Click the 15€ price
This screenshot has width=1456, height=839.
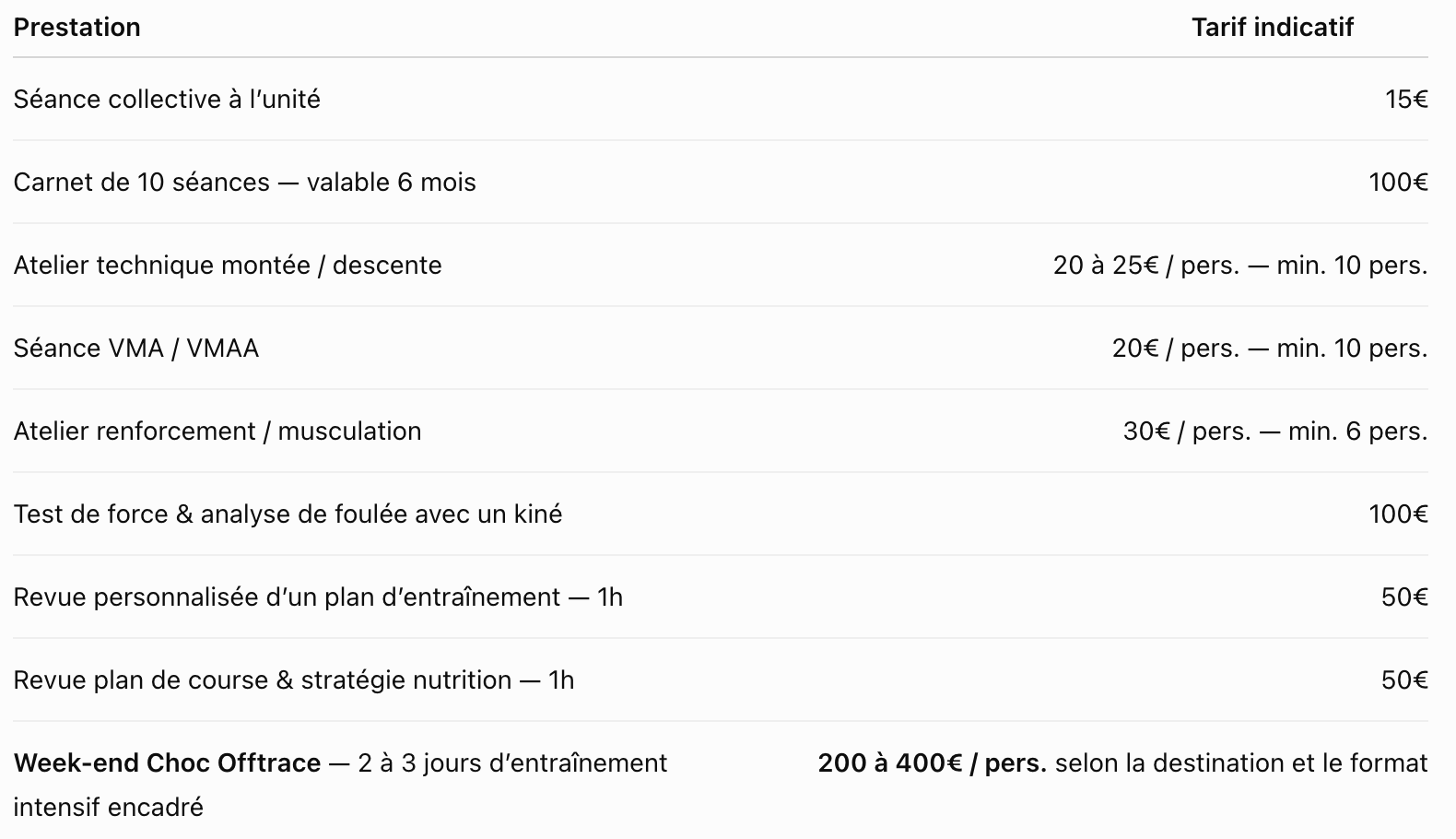tap(1406, 100)
